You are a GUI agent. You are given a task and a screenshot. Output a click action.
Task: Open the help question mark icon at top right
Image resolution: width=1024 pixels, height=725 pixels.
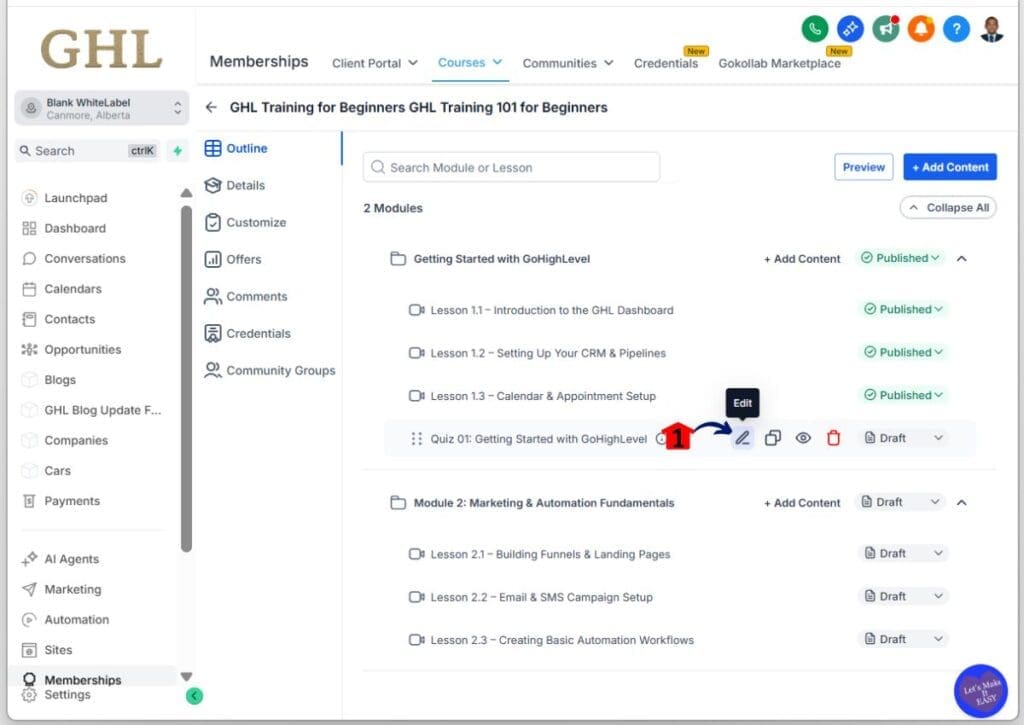(x=955, y=29)
